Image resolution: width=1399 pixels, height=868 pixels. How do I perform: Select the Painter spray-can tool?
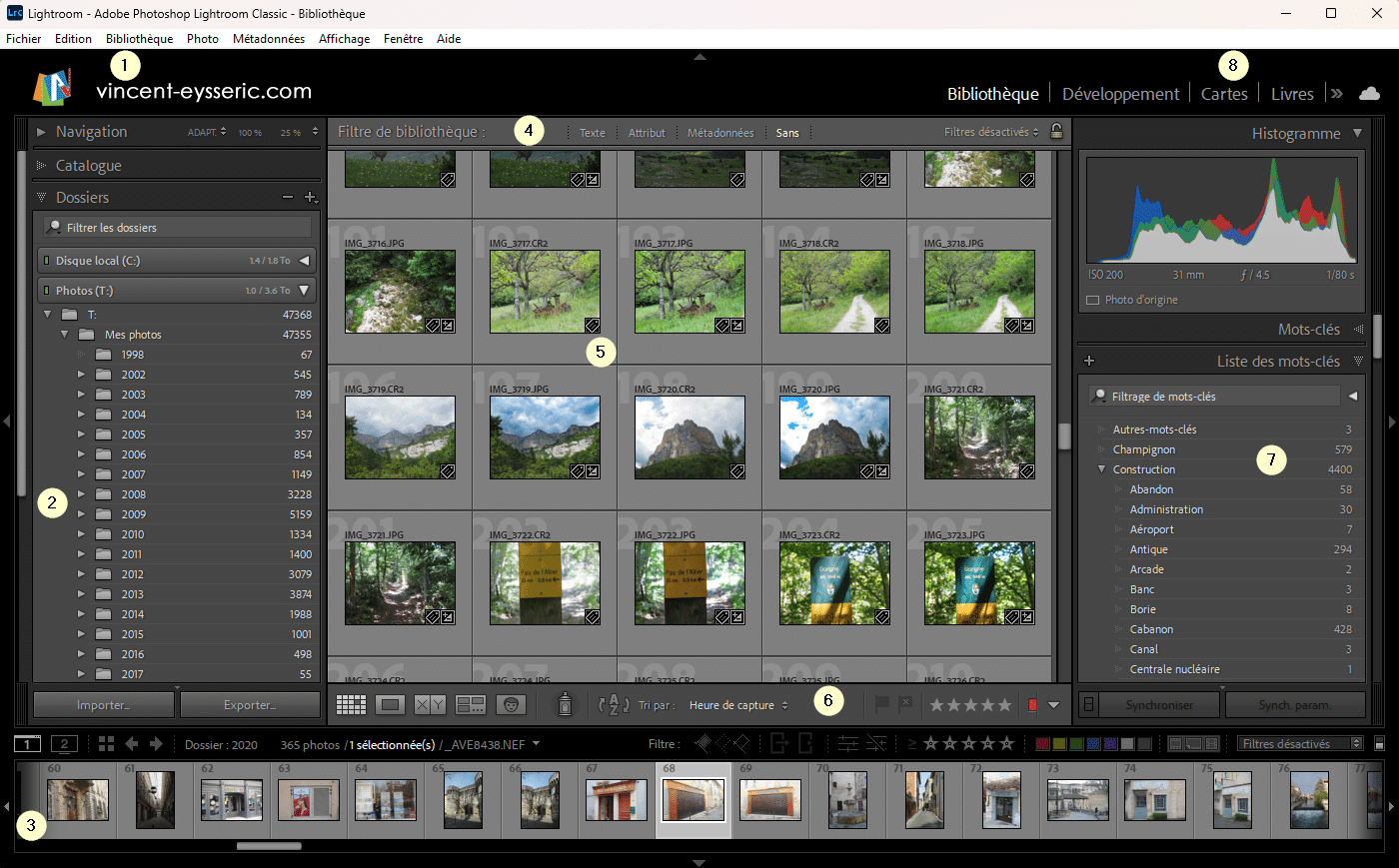coord(565,704)
